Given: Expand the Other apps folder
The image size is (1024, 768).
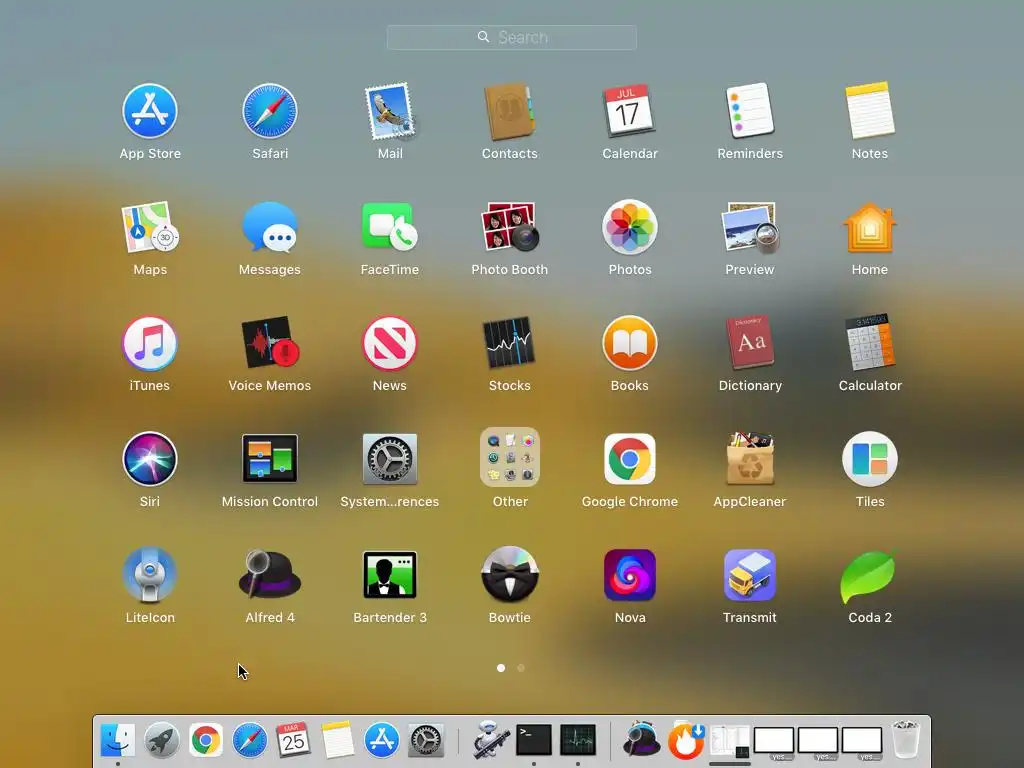Looking at the screenshot, I should 509,457.
